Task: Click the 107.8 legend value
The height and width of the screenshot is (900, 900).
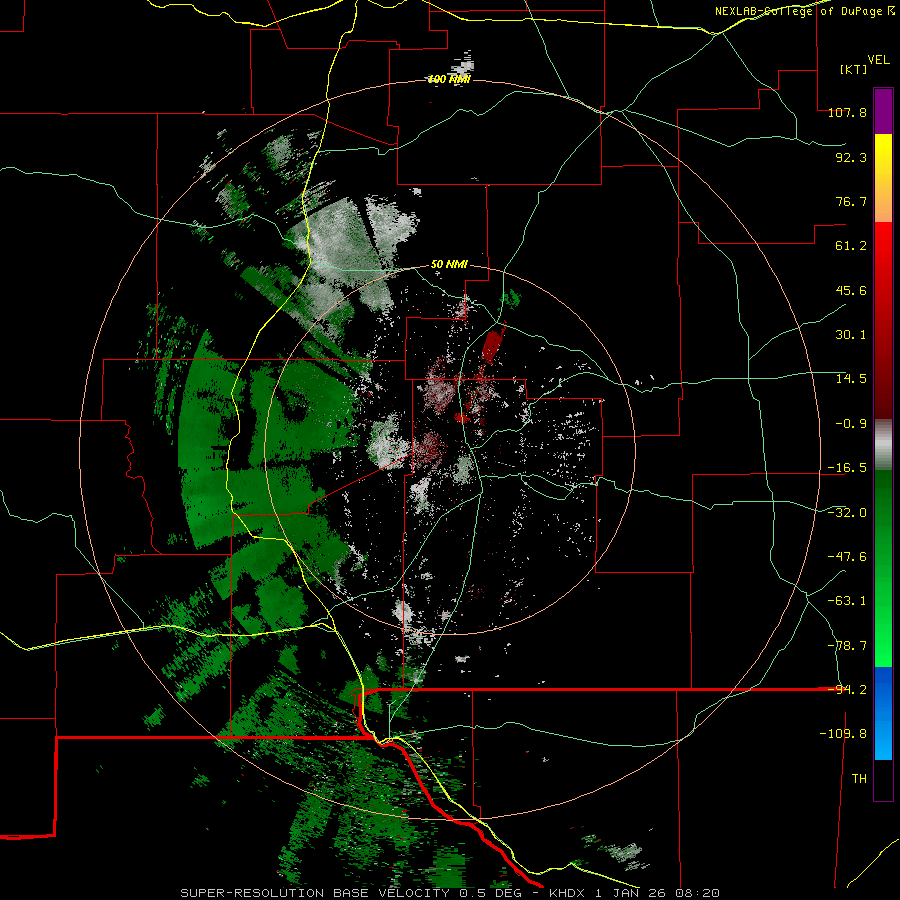Action: [x=847, y=112]
